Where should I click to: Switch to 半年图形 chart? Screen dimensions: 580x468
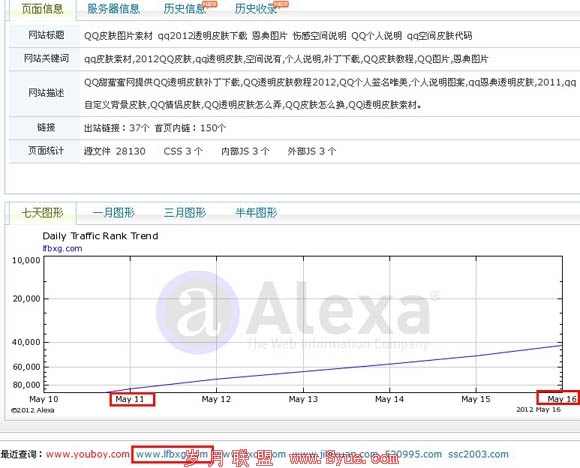click(x=256, y=213)
